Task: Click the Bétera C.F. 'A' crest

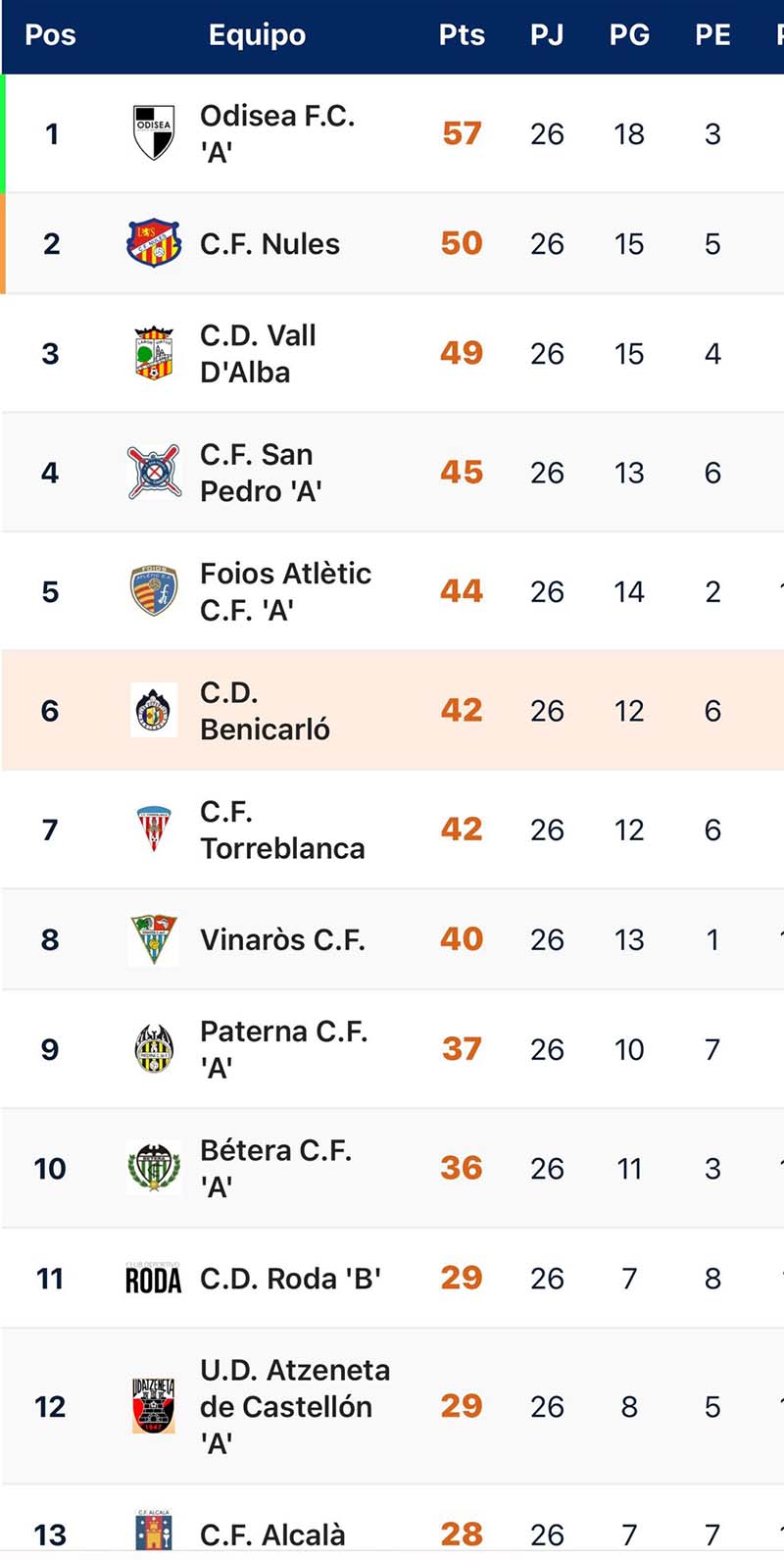Action: tap(154, 1168)
